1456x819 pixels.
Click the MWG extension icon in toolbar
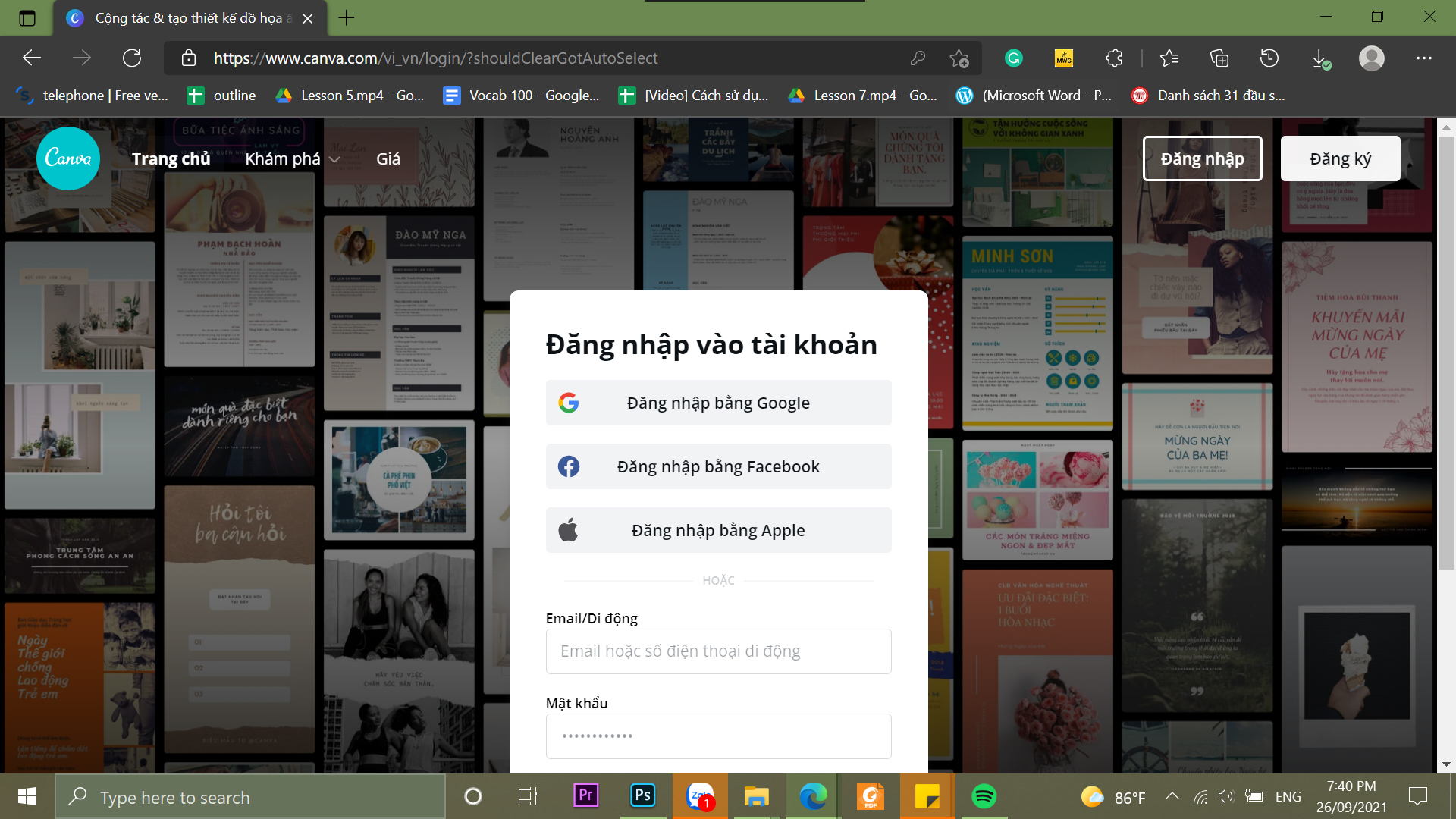coord(1063,57)
